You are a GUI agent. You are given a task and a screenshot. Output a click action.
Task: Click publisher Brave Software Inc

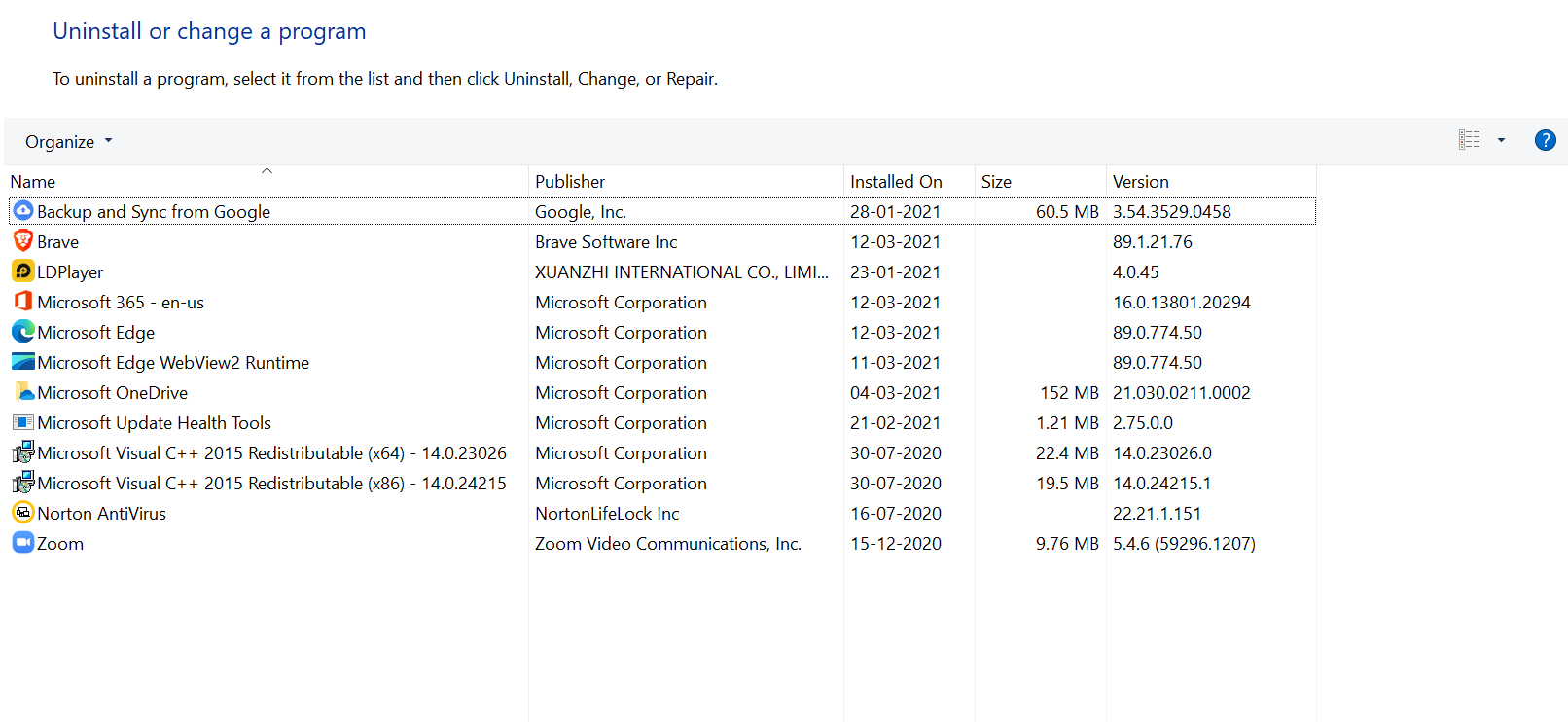click(606, 242)
